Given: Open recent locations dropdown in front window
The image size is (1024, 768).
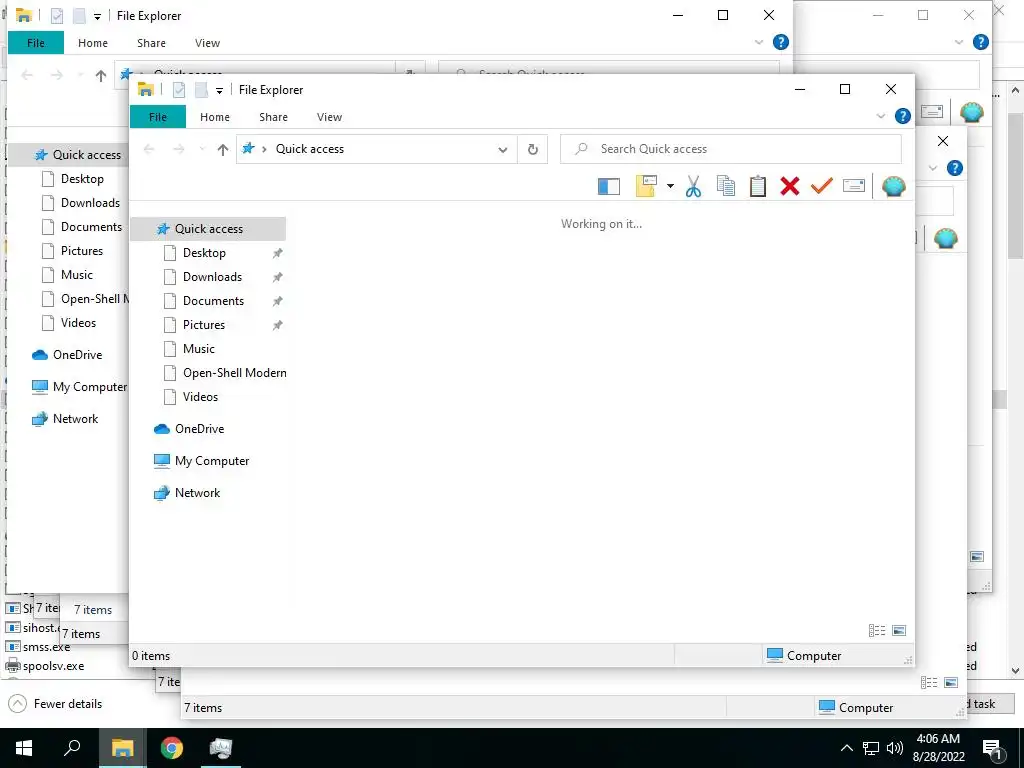Looking at the screenshot, I should tap(202, 150).
